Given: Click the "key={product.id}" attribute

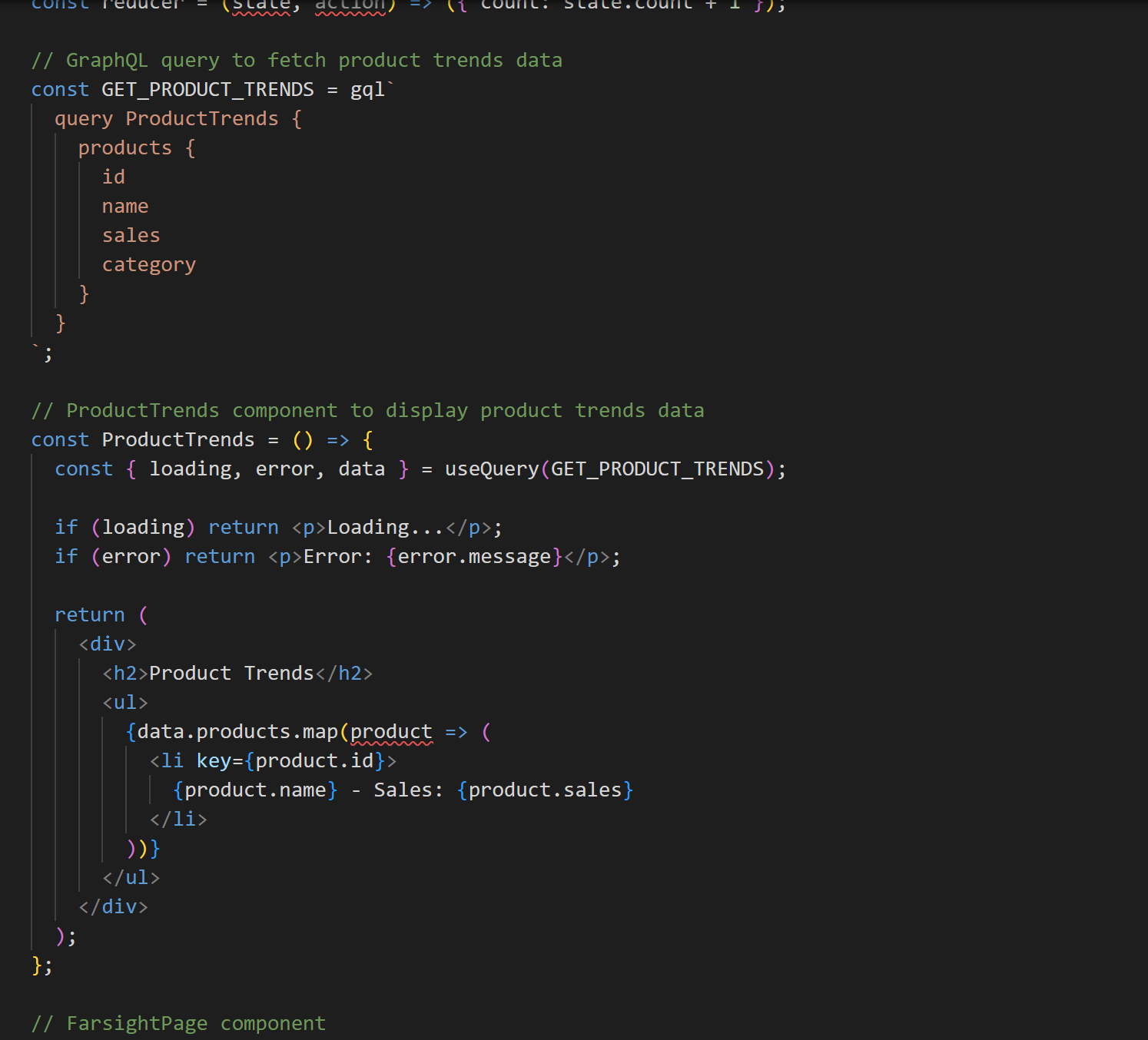Looking at the screenshot, I should [x=291, y=761].
